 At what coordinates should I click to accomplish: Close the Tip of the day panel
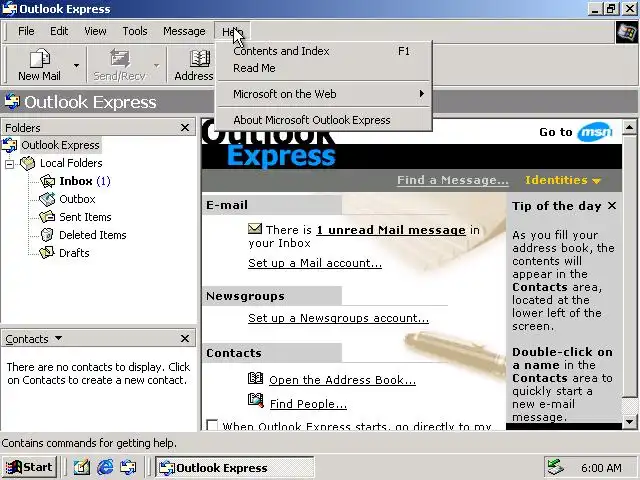pyautogui.click(x=612, y=206)
